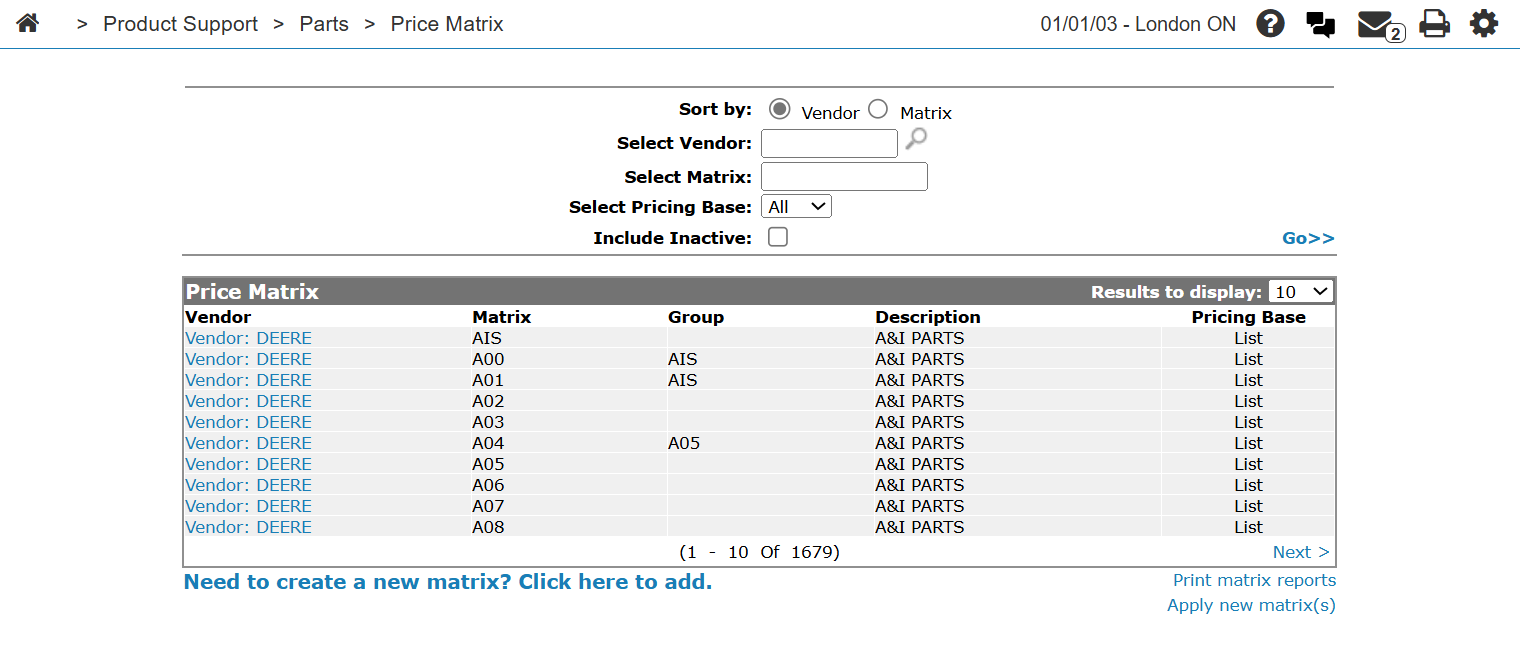Image resolution: width=1520 pixels, height=655 pixels.
Task: Click the Group column header
Action: pos(696,317)
